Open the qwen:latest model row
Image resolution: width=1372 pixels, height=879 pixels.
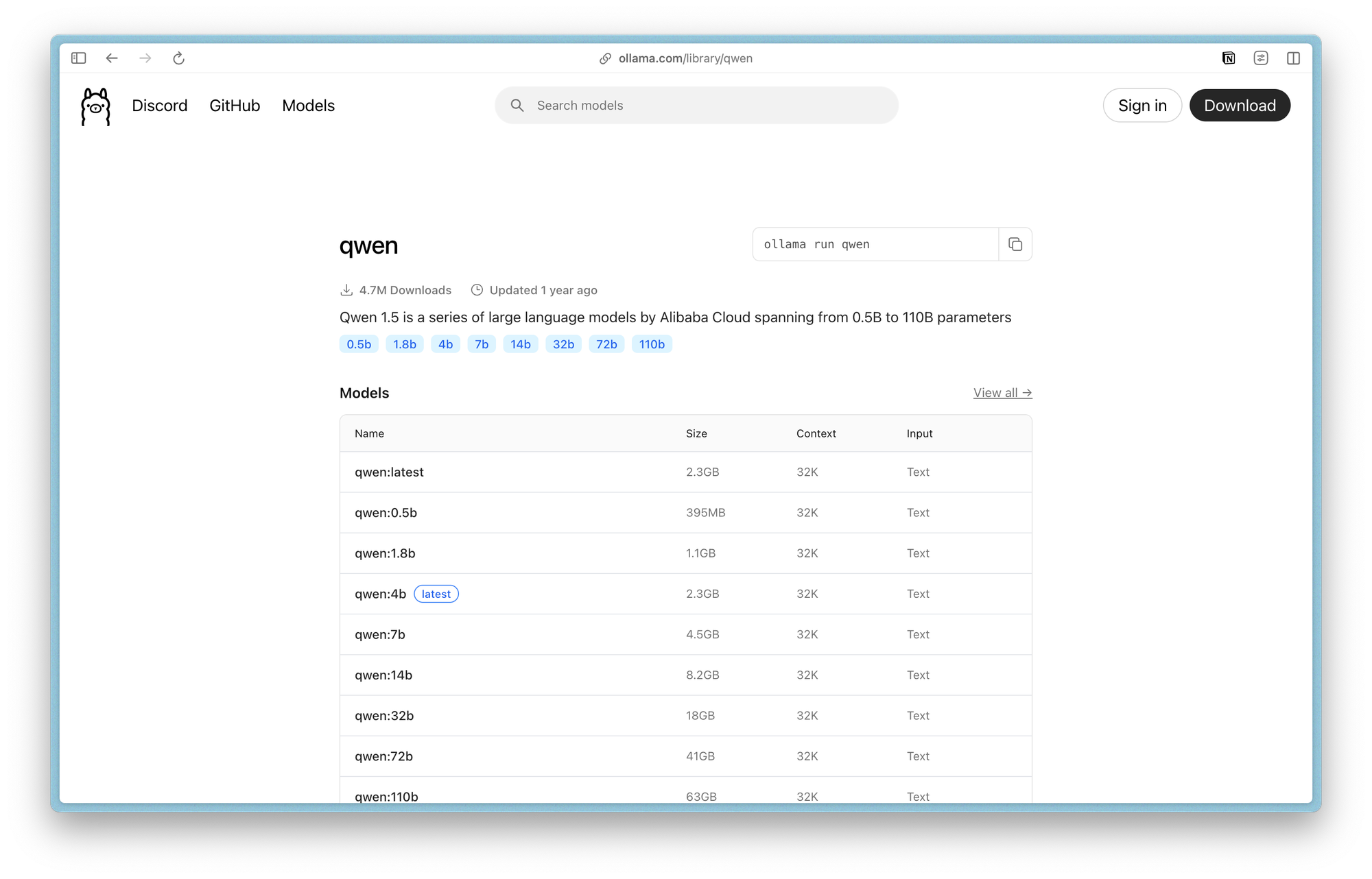coord(686,472)
